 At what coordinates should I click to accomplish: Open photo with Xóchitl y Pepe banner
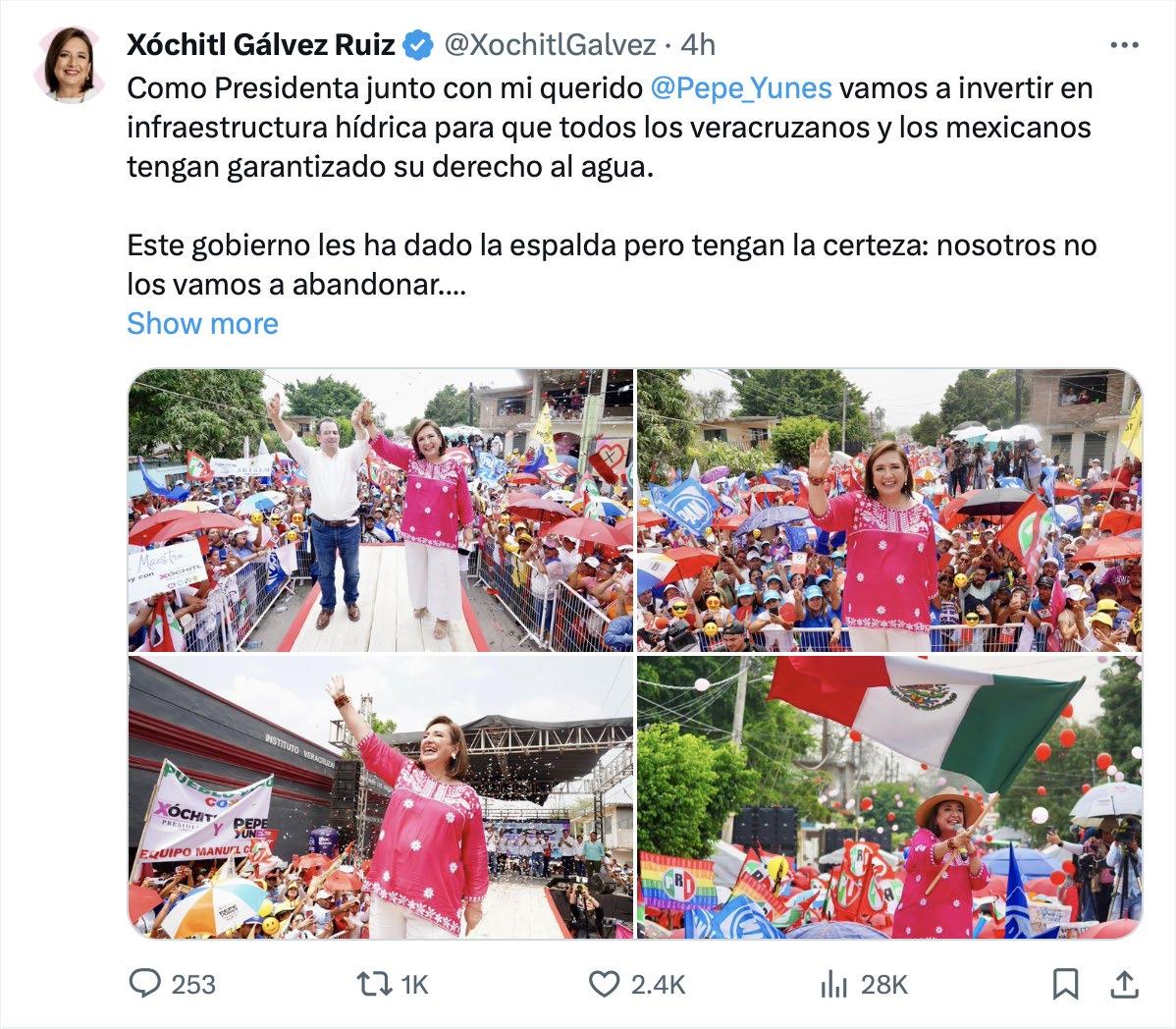[381, 797]
